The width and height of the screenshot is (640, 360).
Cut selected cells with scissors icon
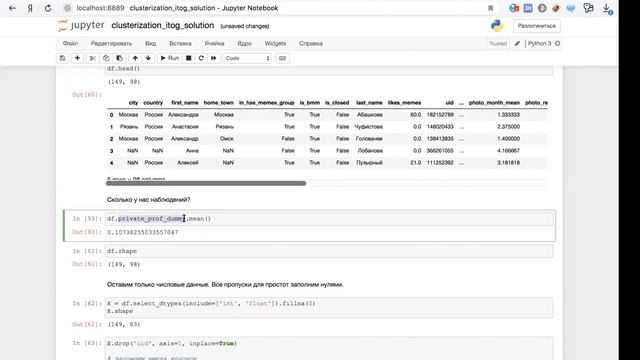tap(93, 58)
